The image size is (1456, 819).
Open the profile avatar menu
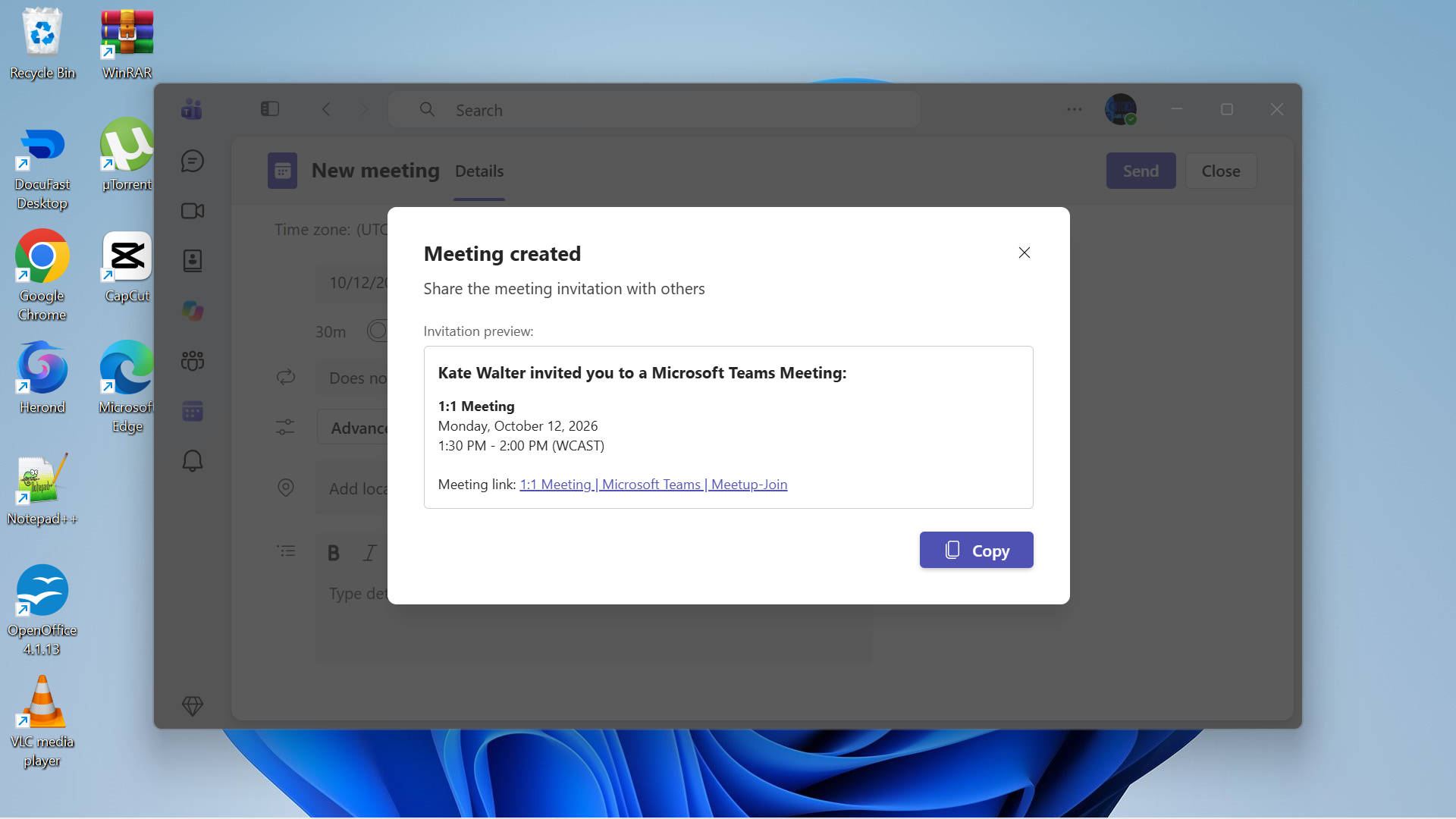pyautogui.click(x=1121, y=109)
